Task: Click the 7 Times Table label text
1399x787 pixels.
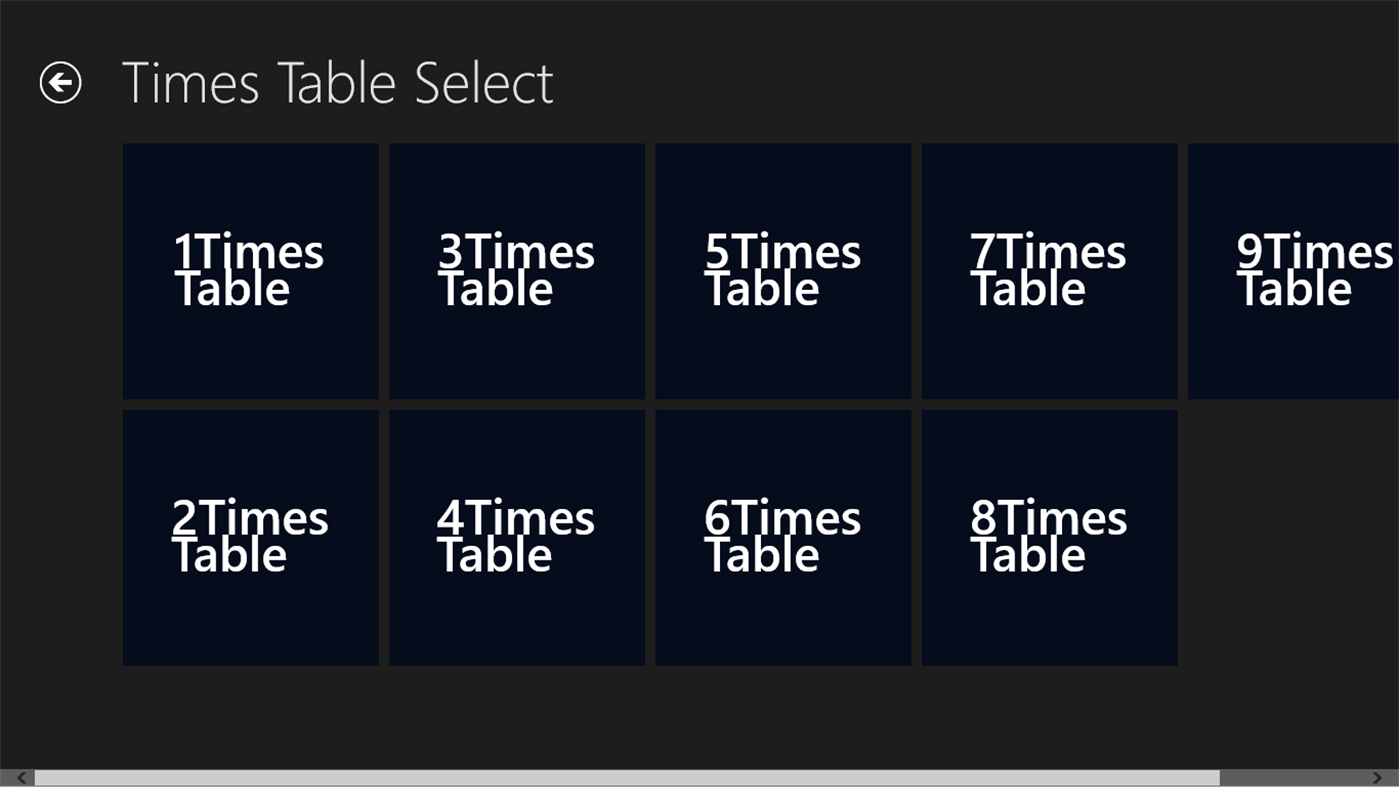Action: pos(1048,270)
